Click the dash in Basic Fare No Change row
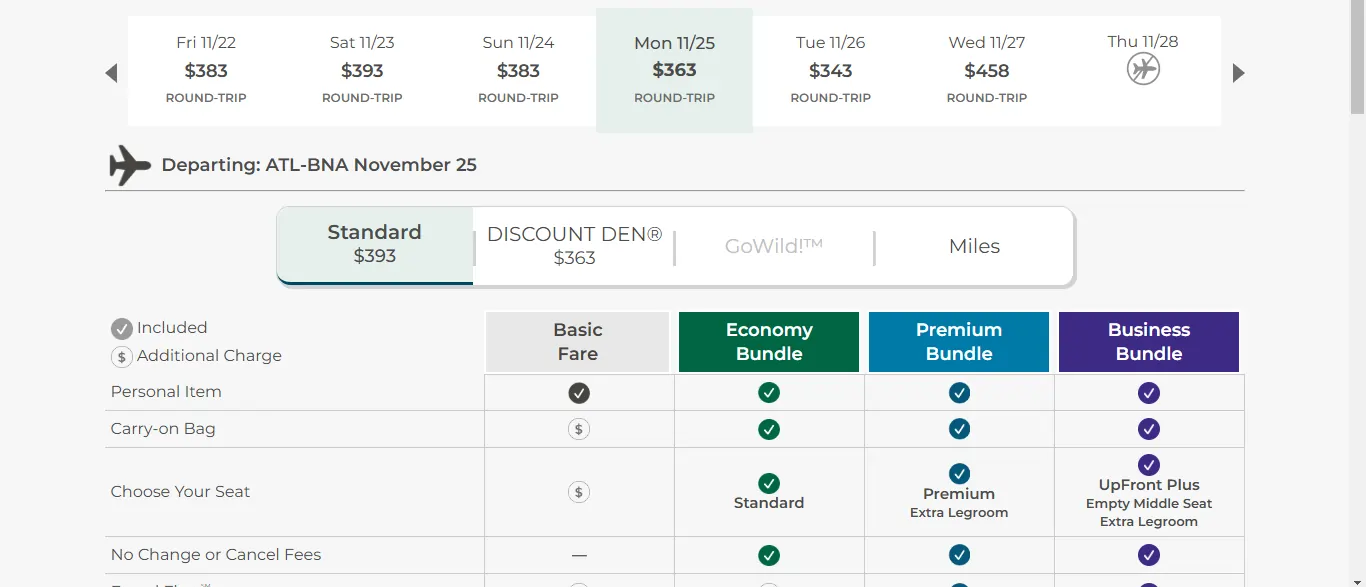Screen dimensions: 1366x587 (x=579, y=555)
